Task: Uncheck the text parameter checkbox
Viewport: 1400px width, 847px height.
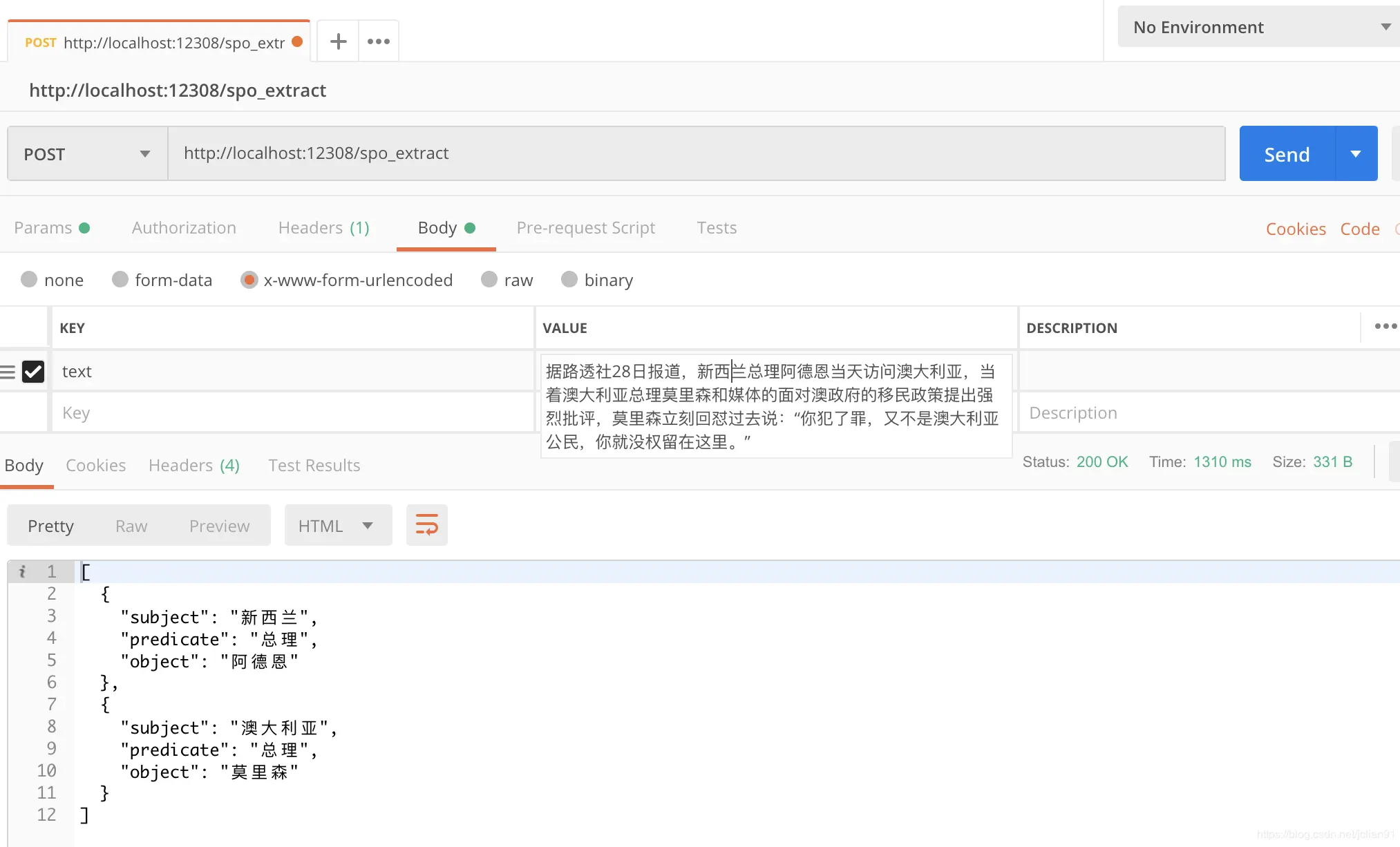Action: click(x=33, y=372)
